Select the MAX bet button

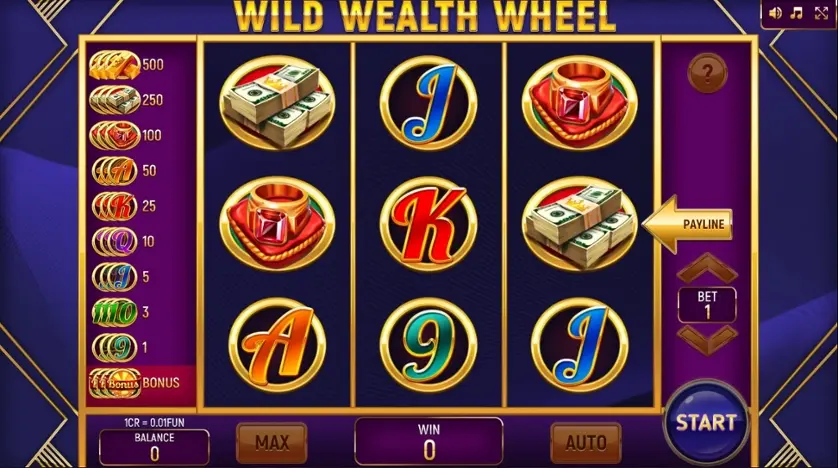pyautogui.click(x=271, y=443)
